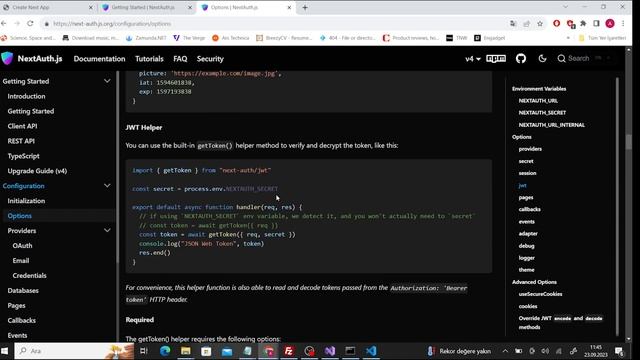Open Databases page in sidebar
The width and height of the screenshot is (640, 360).
pos(23,291)
